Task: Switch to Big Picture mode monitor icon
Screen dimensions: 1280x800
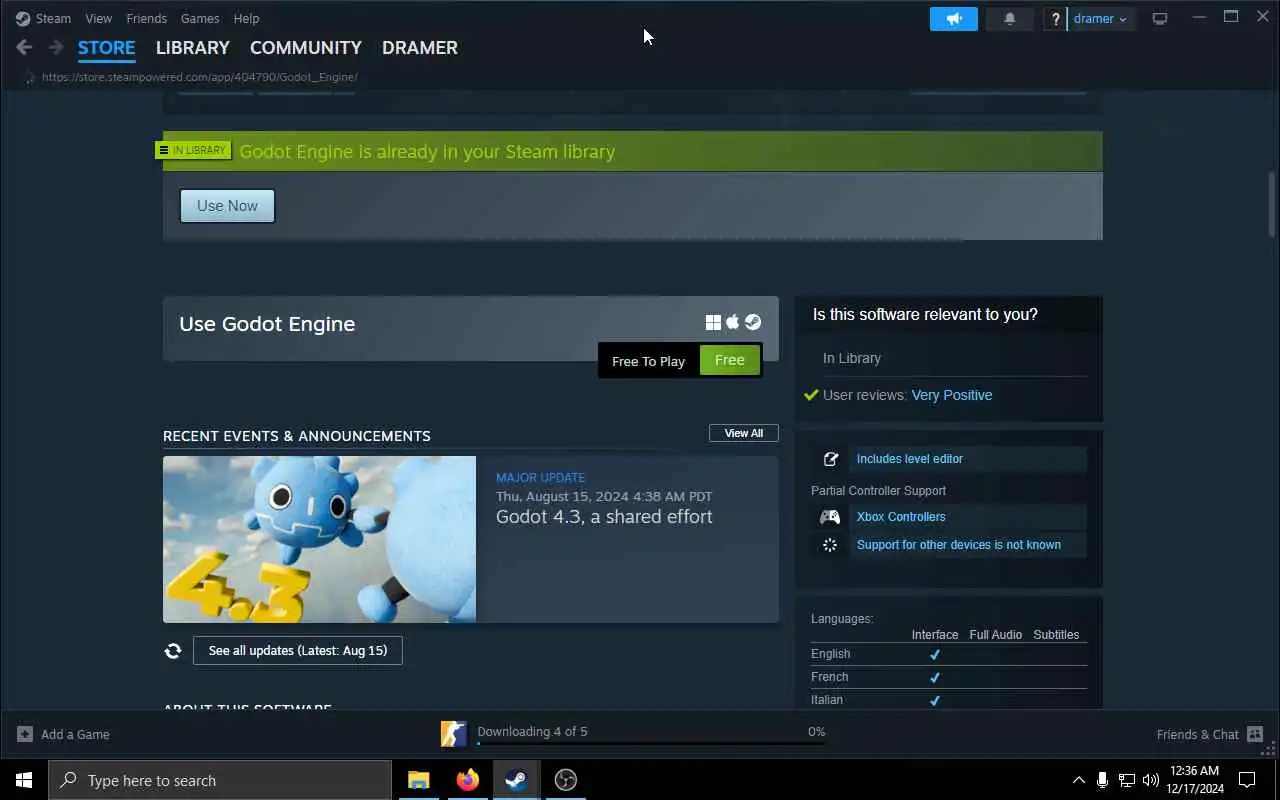Action: [1160, 19]
